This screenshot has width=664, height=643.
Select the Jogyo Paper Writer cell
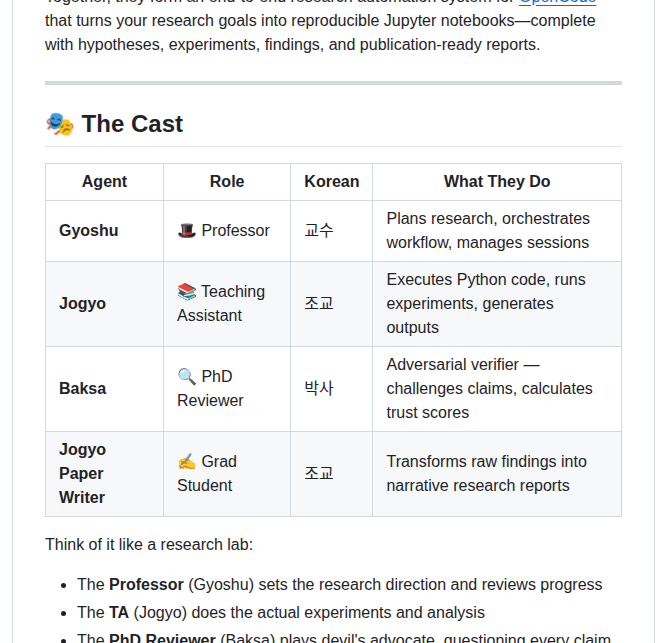pyautogui.click(x=105, y=474)
